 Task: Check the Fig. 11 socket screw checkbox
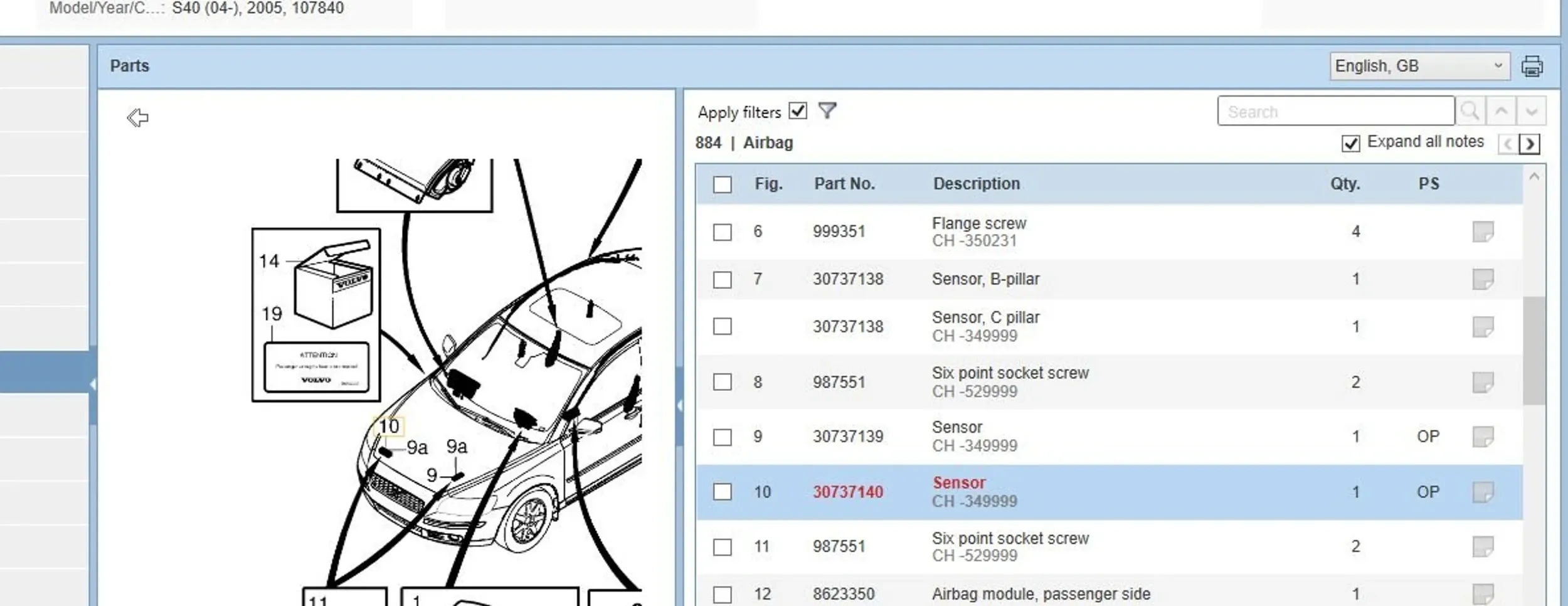tap(722, 547)
